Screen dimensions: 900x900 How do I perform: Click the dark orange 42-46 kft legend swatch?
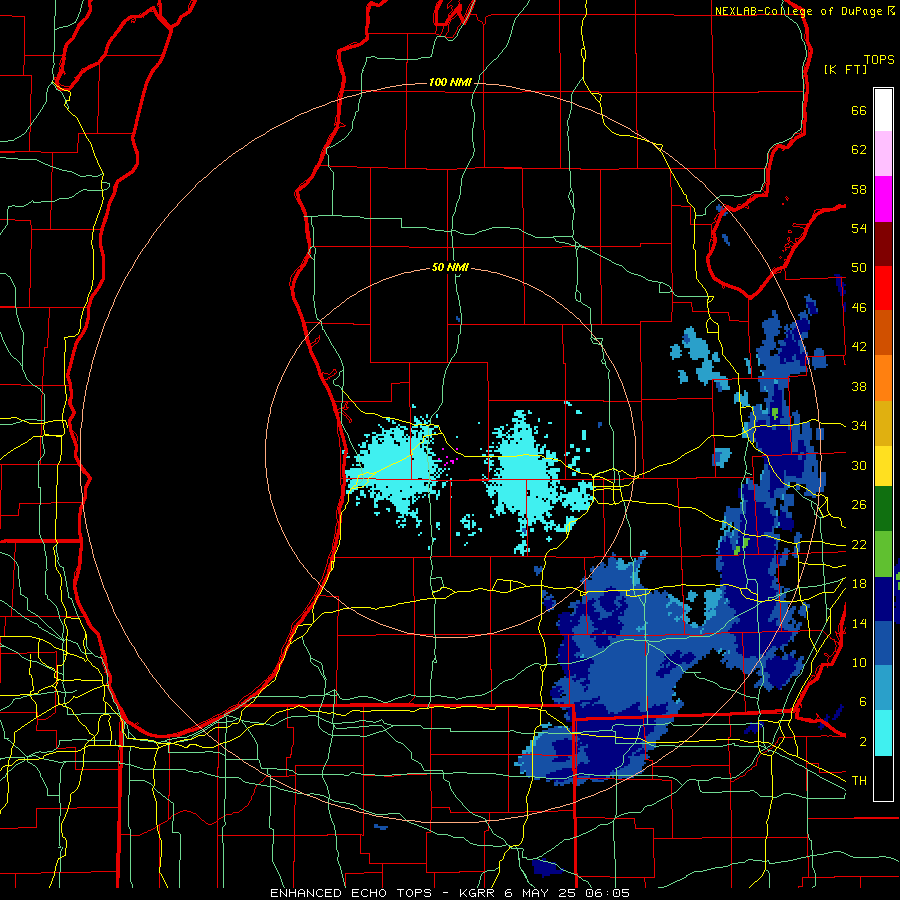(x=883, y=332)
